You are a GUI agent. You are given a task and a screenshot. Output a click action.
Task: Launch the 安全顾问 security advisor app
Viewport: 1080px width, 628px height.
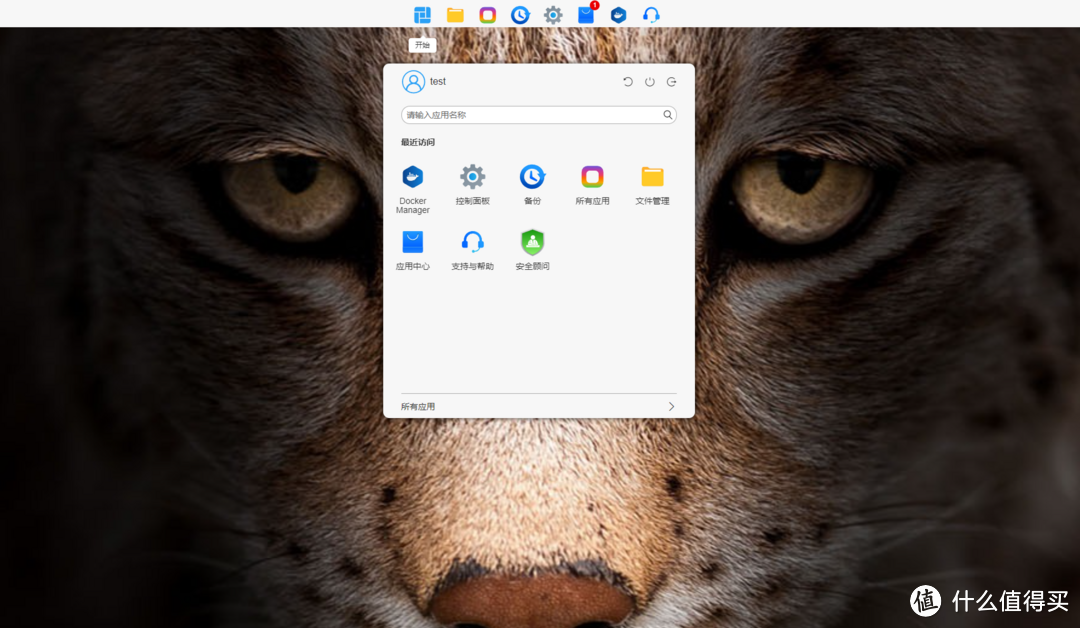pos(532,242)
